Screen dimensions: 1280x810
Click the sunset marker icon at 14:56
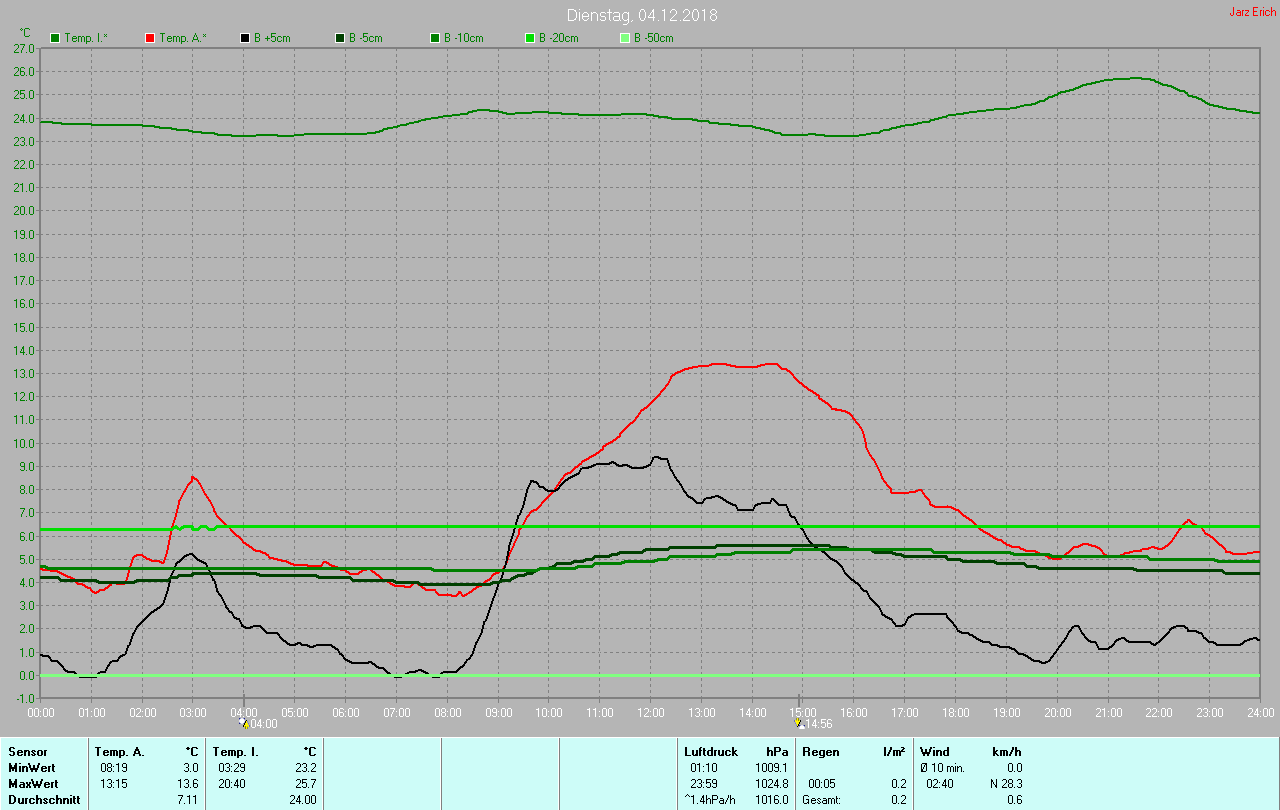(798, 722)
